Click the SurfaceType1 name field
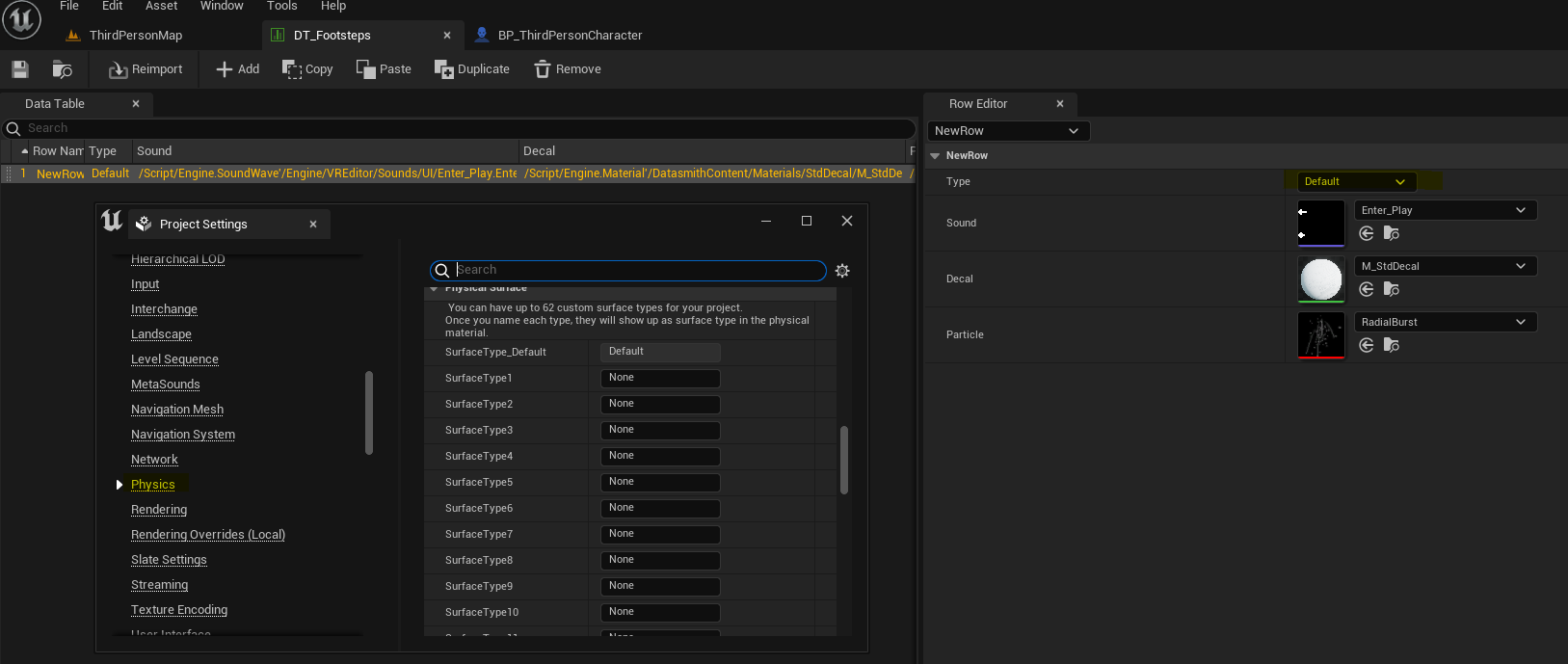This screenshot has width=1568, height=664. [x=660, y=379]
